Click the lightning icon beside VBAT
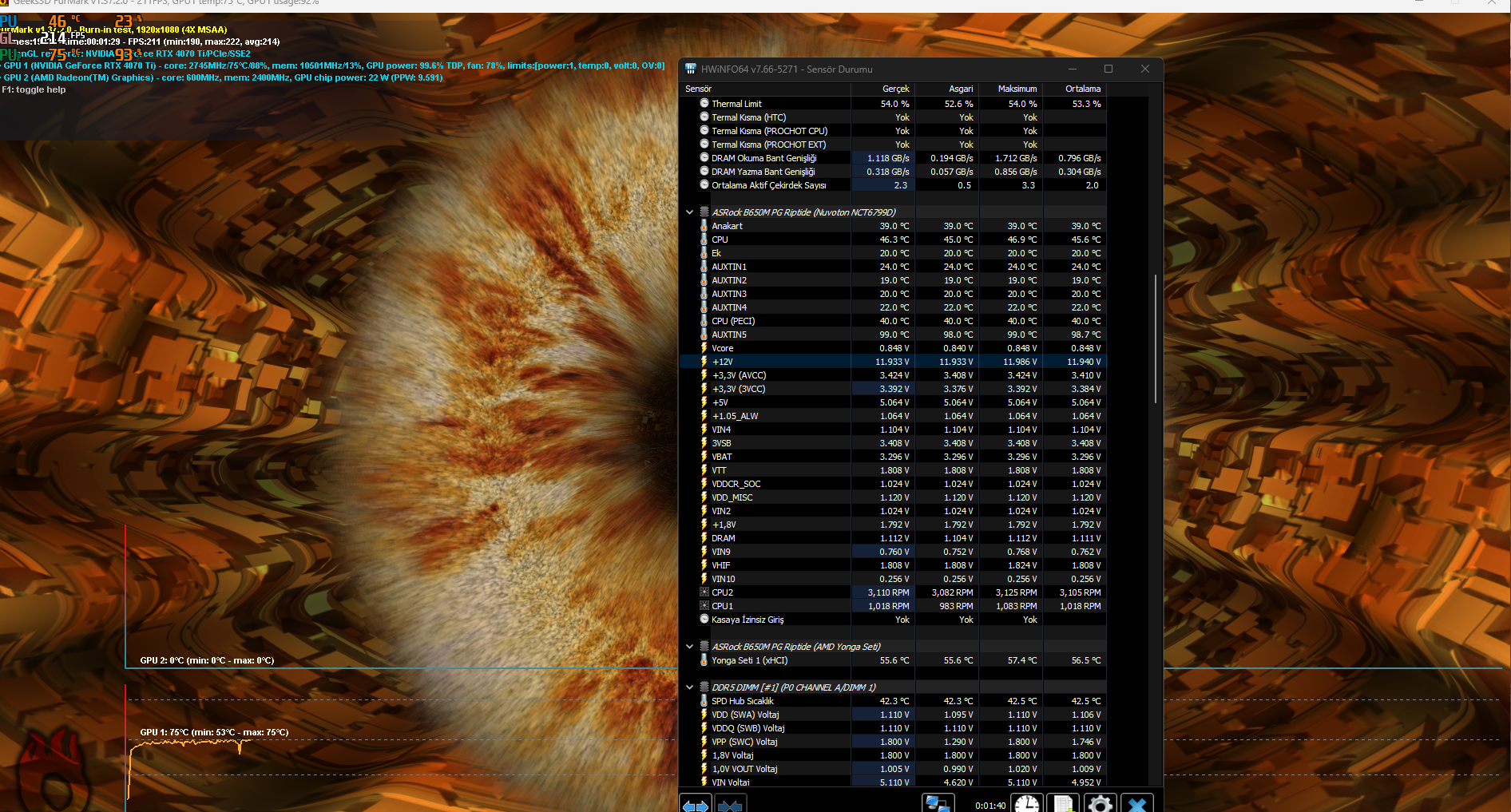This screenshot has width=1511, height=812. point(704,457)
